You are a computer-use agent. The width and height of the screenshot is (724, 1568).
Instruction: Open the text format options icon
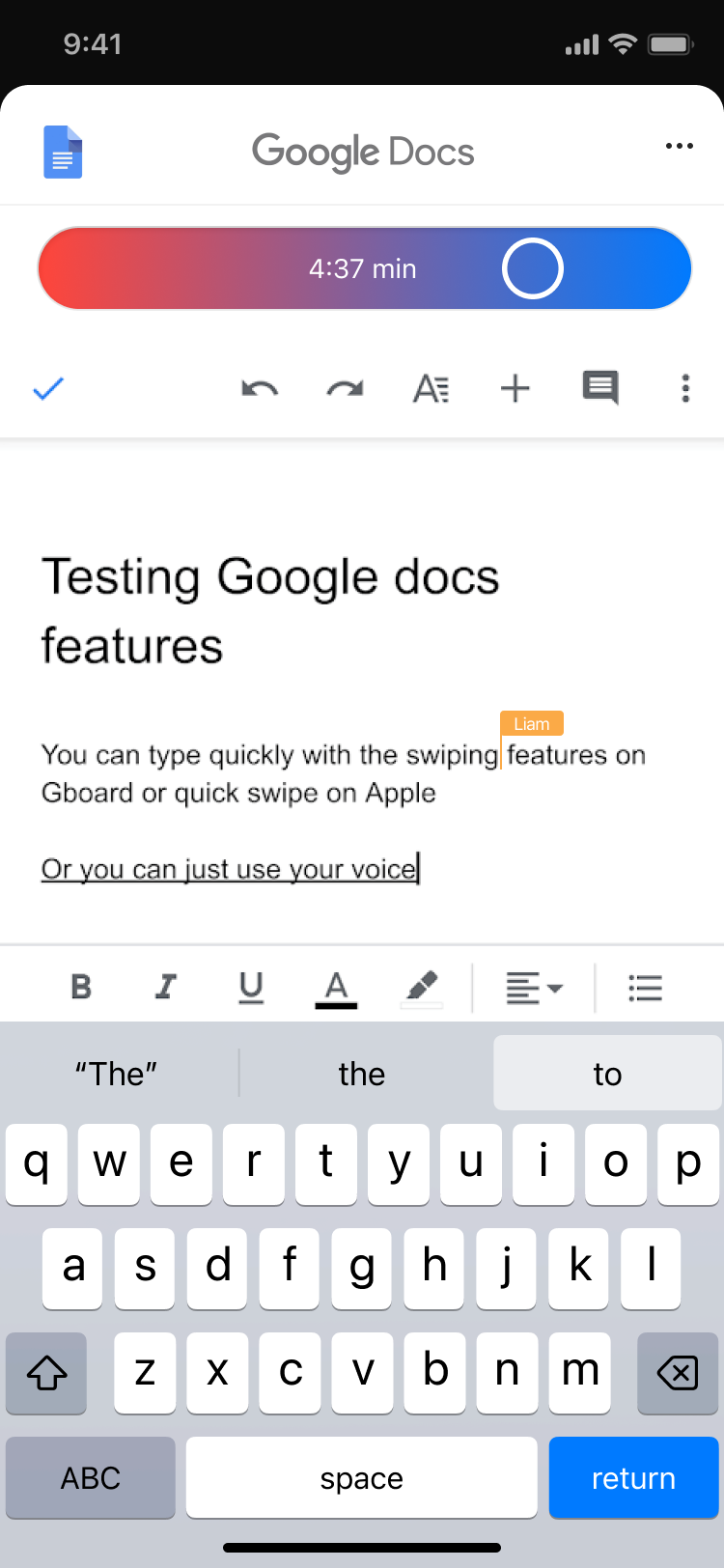coord(431,389)
